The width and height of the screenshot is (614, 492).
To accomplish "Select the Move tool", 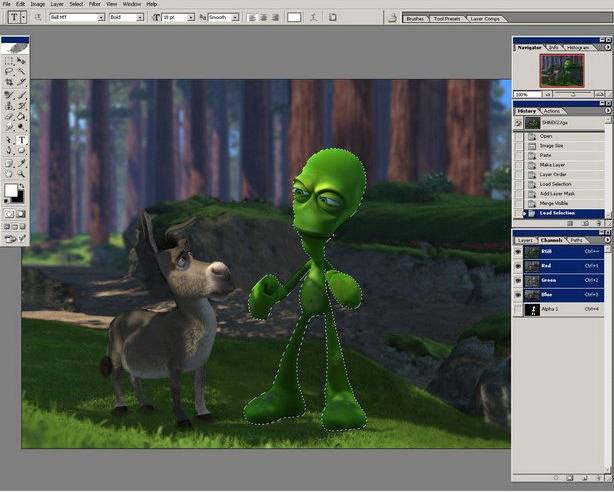I will pyautogui.click(x=21, y=61).
